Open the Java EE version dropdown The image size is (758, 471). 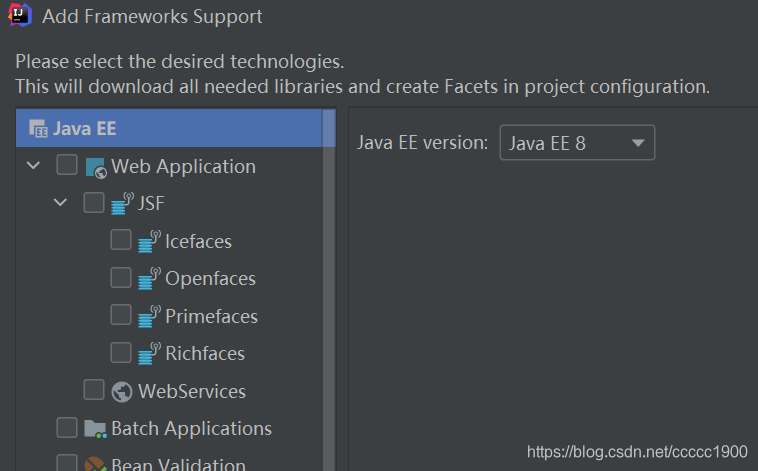point(577,143)
